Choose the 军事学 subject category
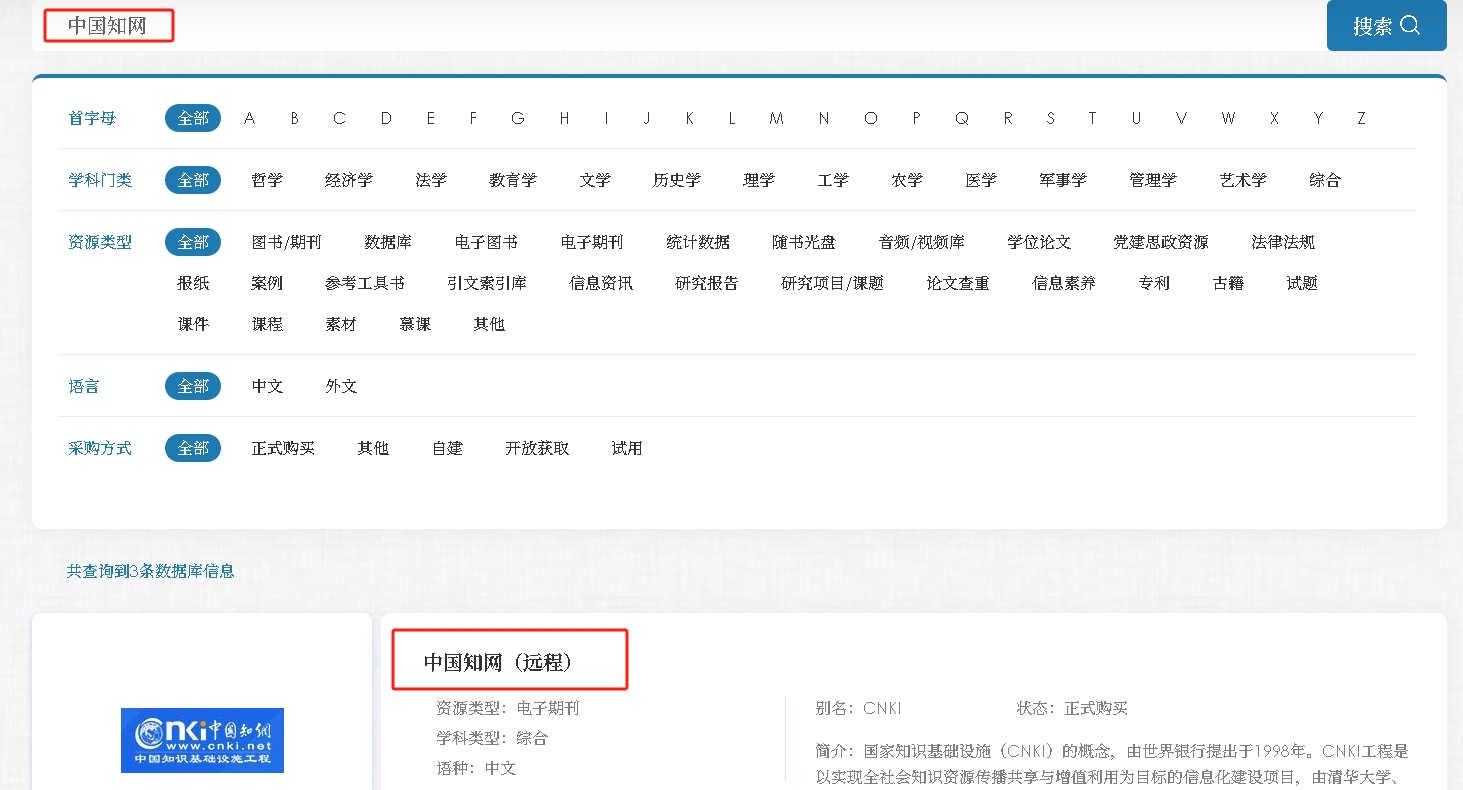 [1063, 180]
